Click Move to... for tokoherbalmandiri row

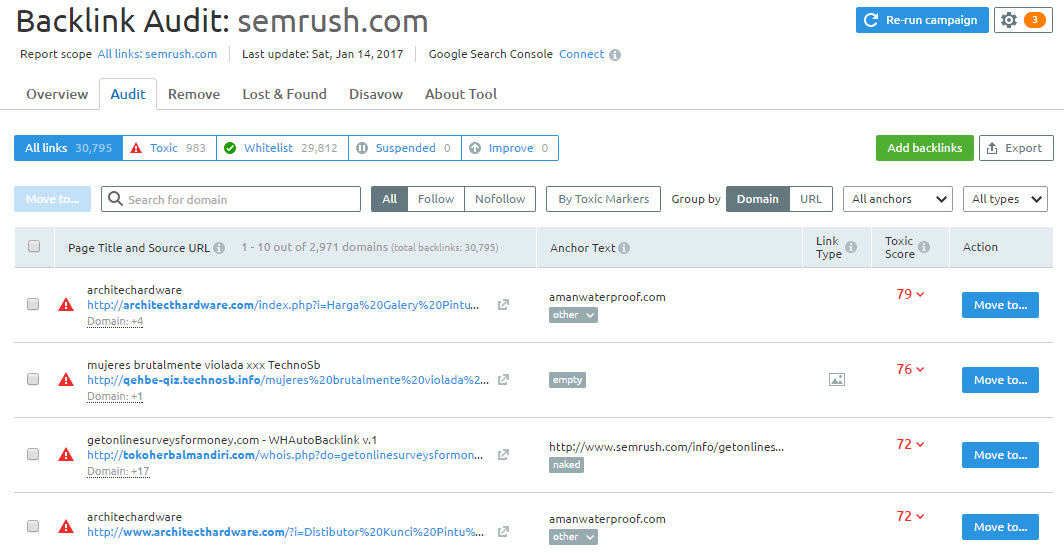(x=1000, y=455)
